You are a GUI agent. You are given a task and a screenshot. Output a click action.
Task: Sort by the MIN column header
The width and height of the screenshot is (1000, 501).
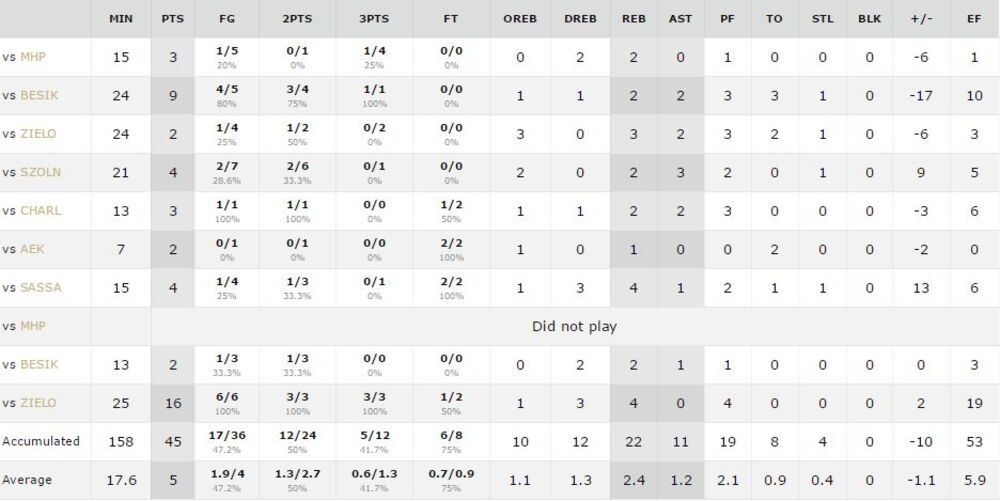point(121,19)
